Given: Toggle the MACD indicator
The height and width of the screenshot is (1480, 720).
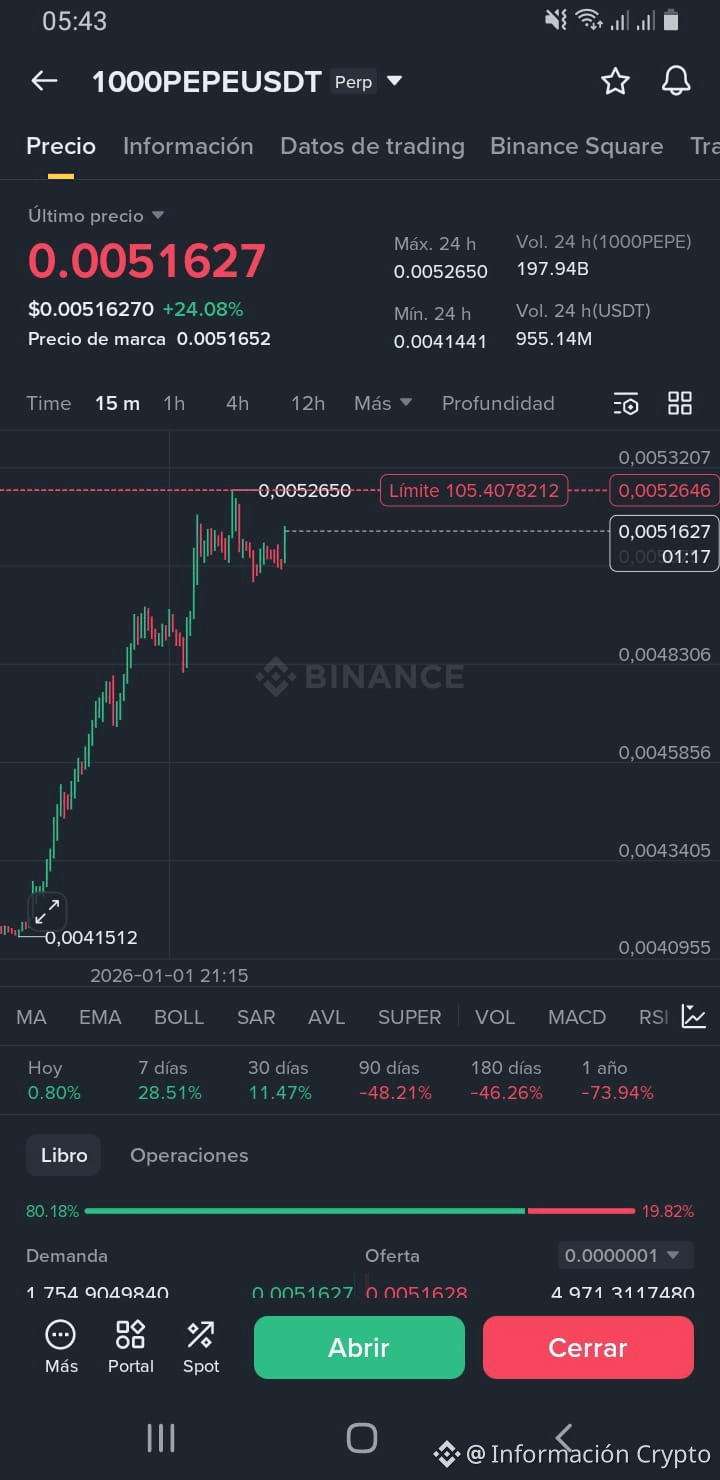Looking at the screenshot, I should coord(577,1017).
